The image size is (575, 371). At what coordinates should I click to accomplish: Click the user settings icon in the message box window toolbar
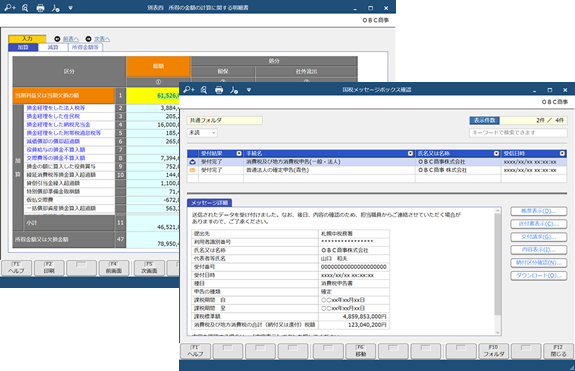234,89
